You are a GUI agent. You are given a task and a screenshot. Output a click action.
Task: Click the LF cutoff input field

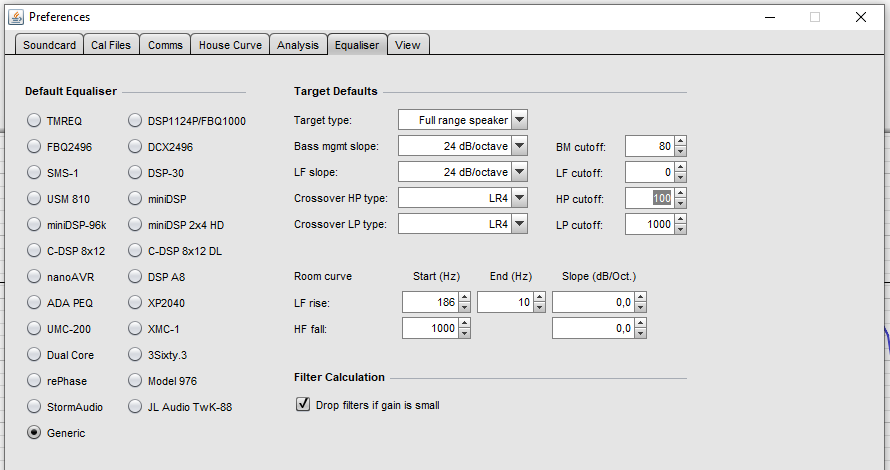point(650,173)
